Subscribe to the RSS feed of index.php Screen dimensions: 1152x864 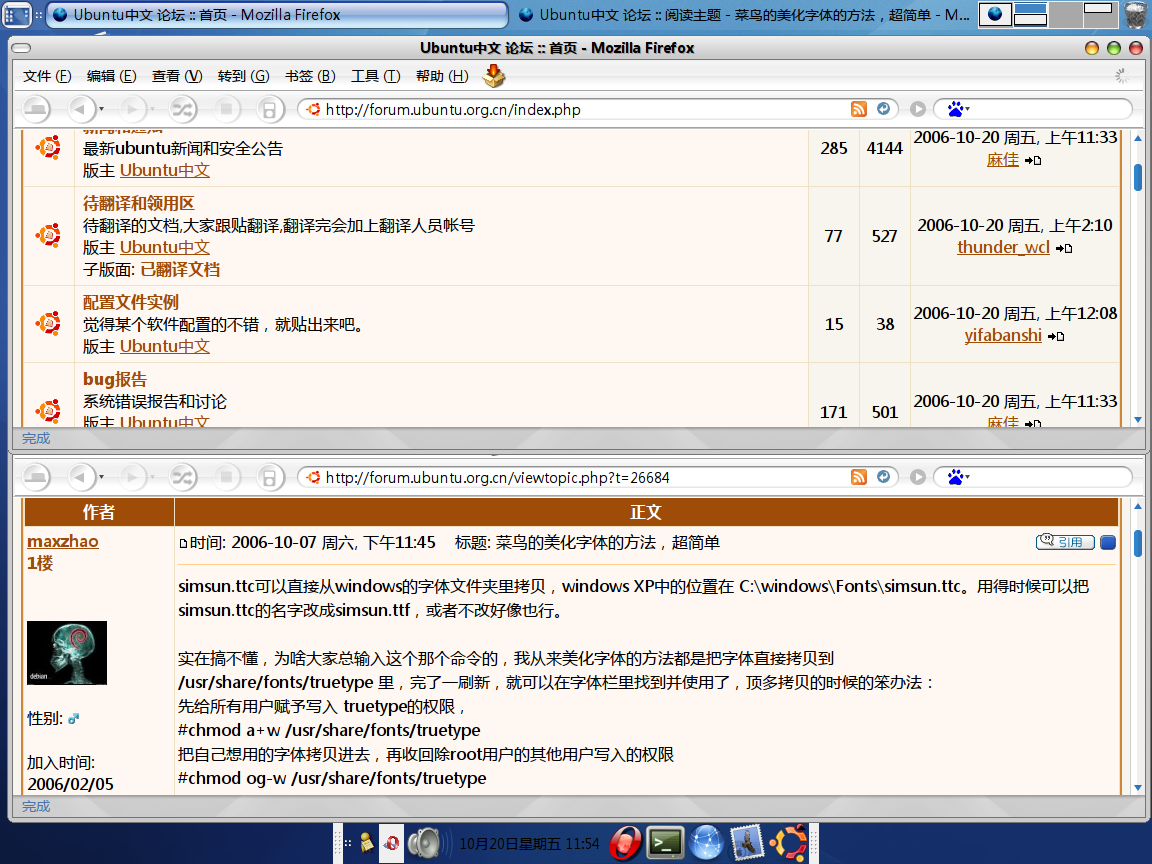[x=859, y=109]
